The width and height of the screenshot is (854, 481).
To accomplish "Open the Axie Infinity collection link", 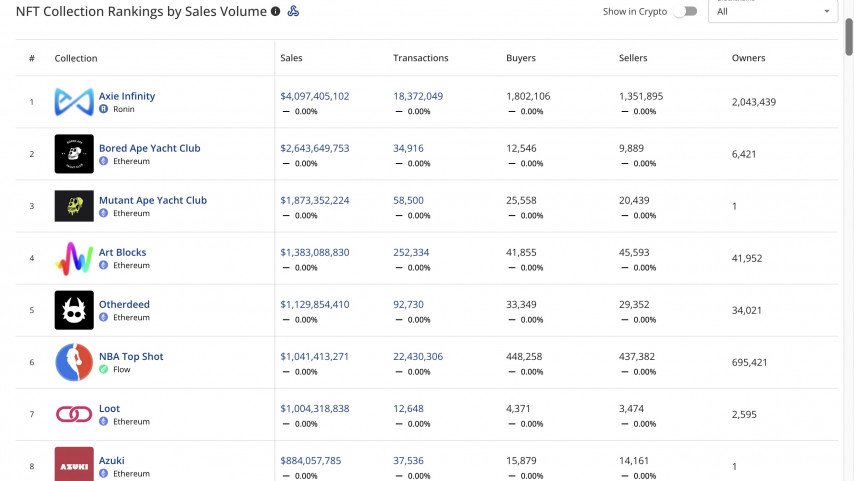I will [127, 96].
